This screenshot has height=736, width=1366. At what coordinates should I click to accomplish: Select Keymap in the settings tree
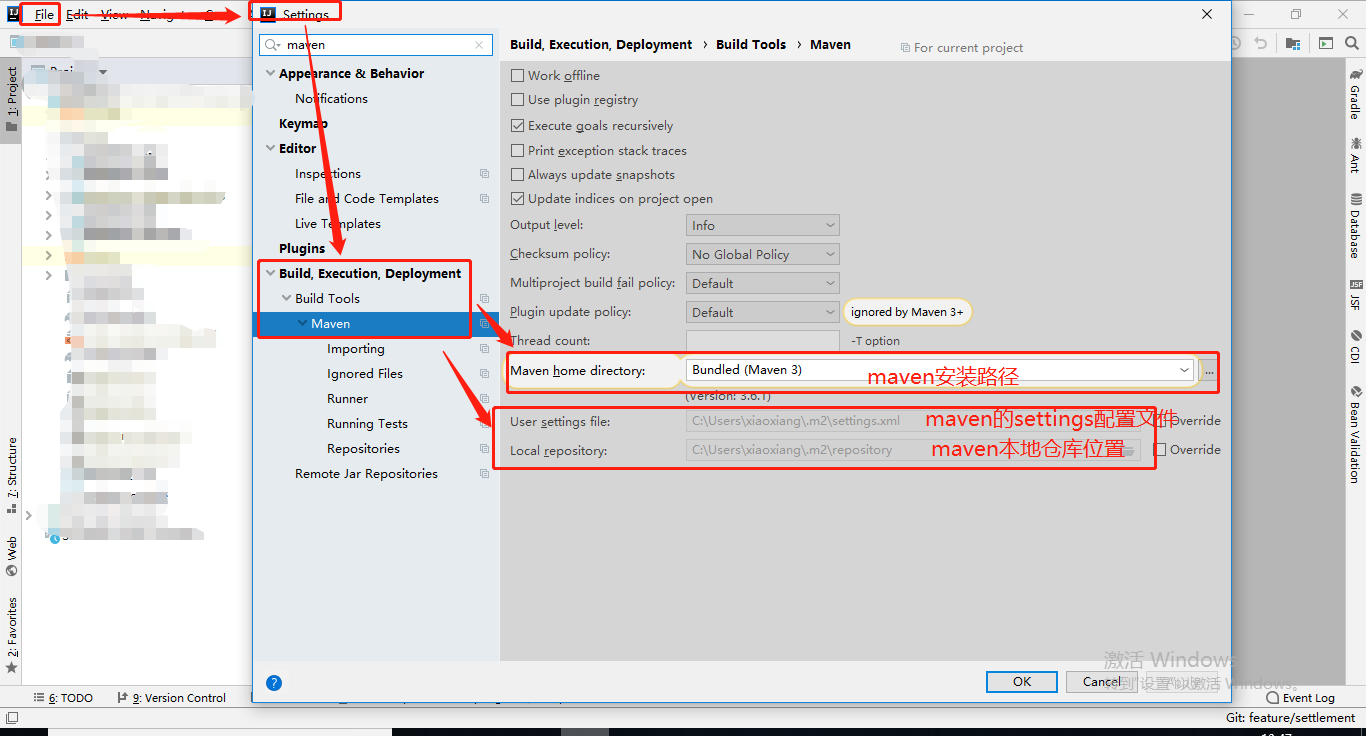(303, 124)
